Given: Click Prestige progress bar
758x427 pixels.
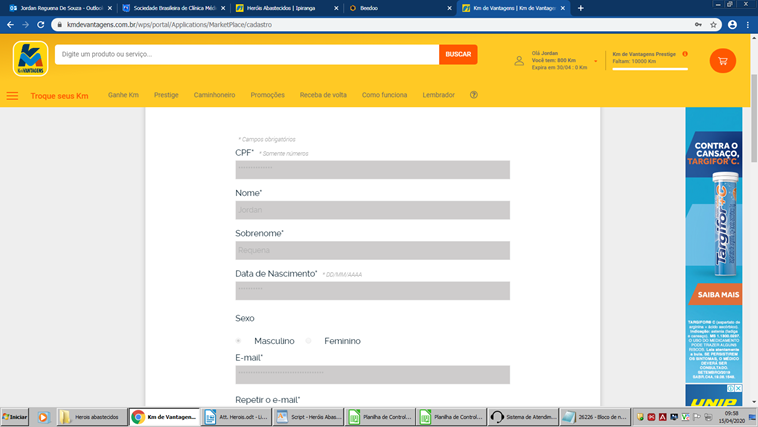Looking at the screenshot, I should [650, 69].
